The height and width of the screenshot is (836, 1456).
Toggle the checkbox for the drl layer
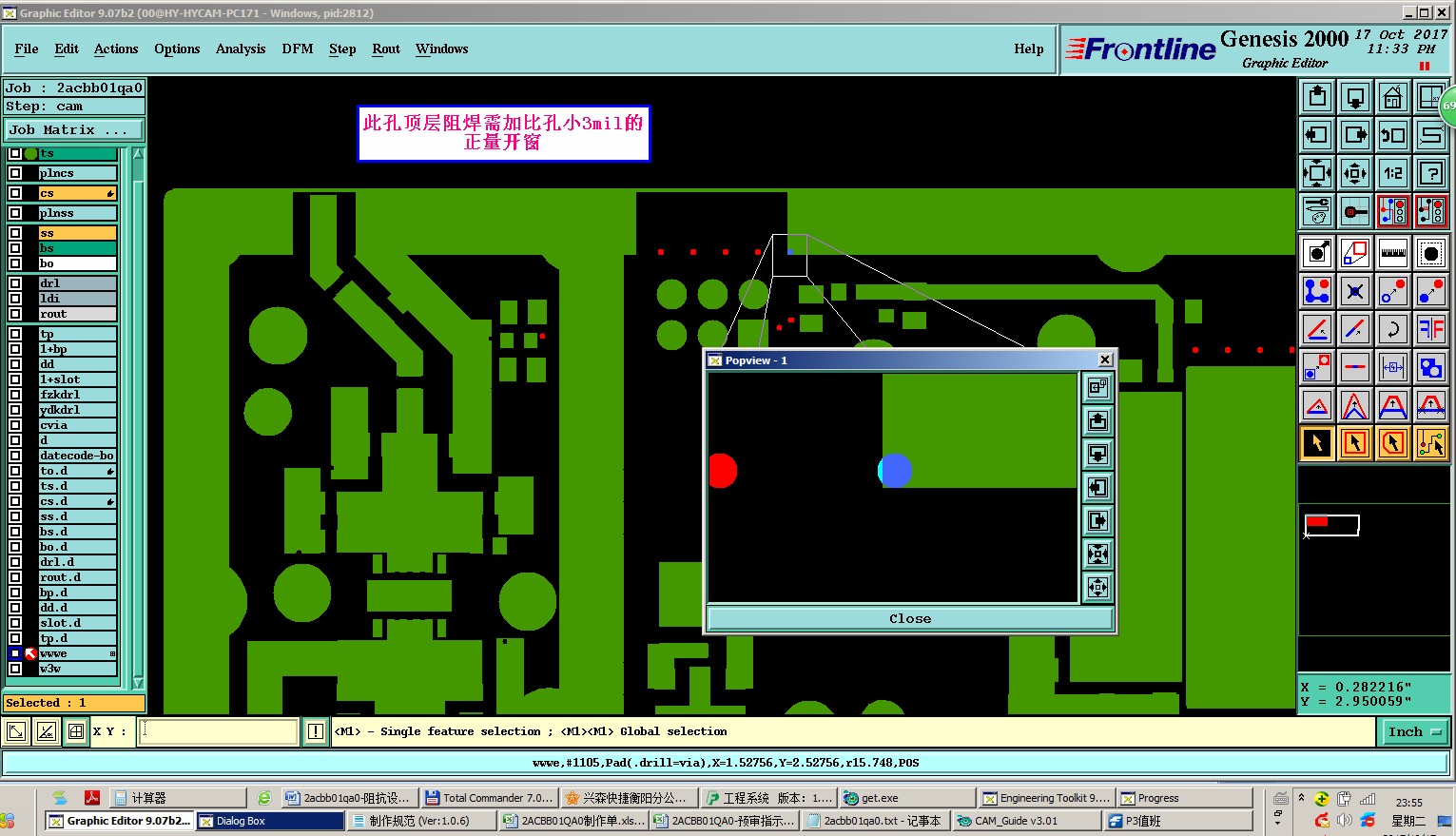[x=15, y=283]
